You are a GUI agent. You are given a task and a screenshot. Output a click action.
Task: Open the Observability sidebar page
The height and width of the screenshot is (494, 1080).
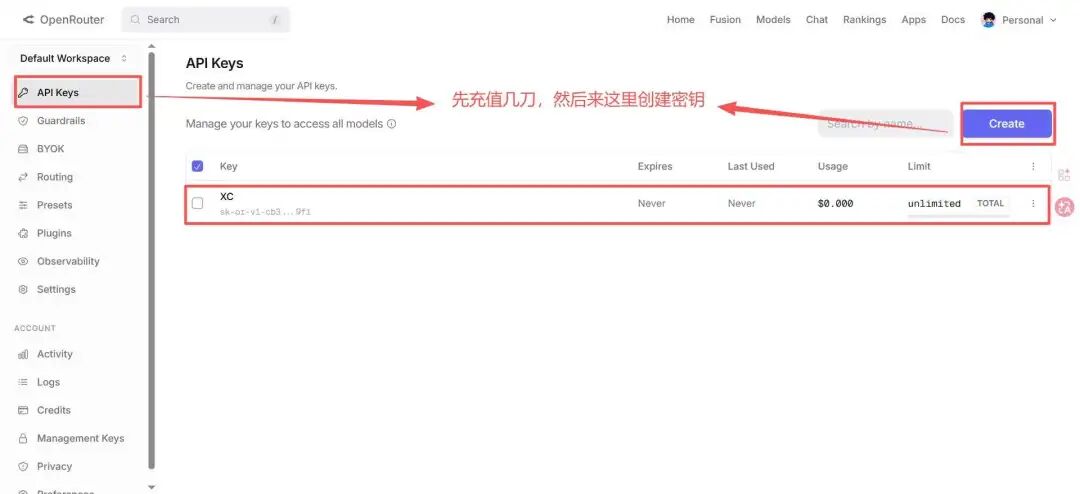[68, 261]
